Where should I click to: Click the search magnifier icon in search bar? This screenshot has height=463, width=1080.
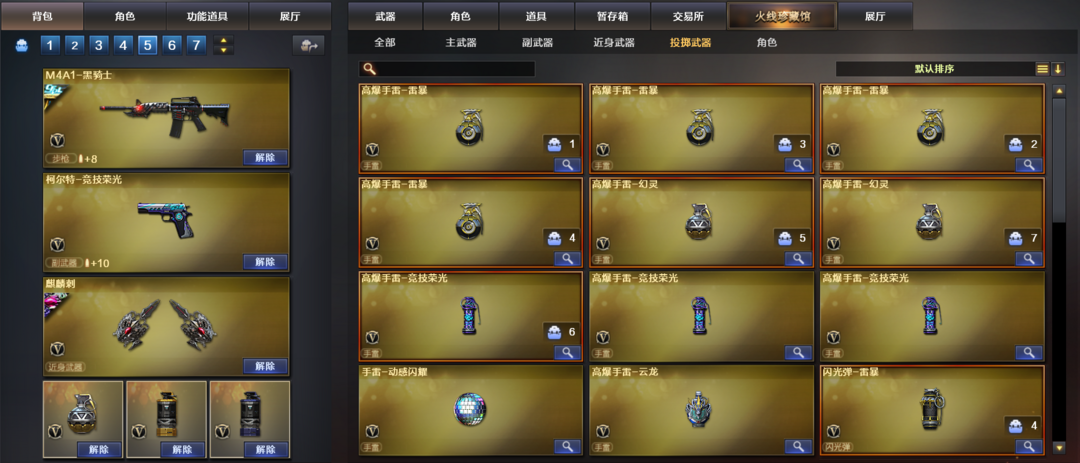point(368,69)
